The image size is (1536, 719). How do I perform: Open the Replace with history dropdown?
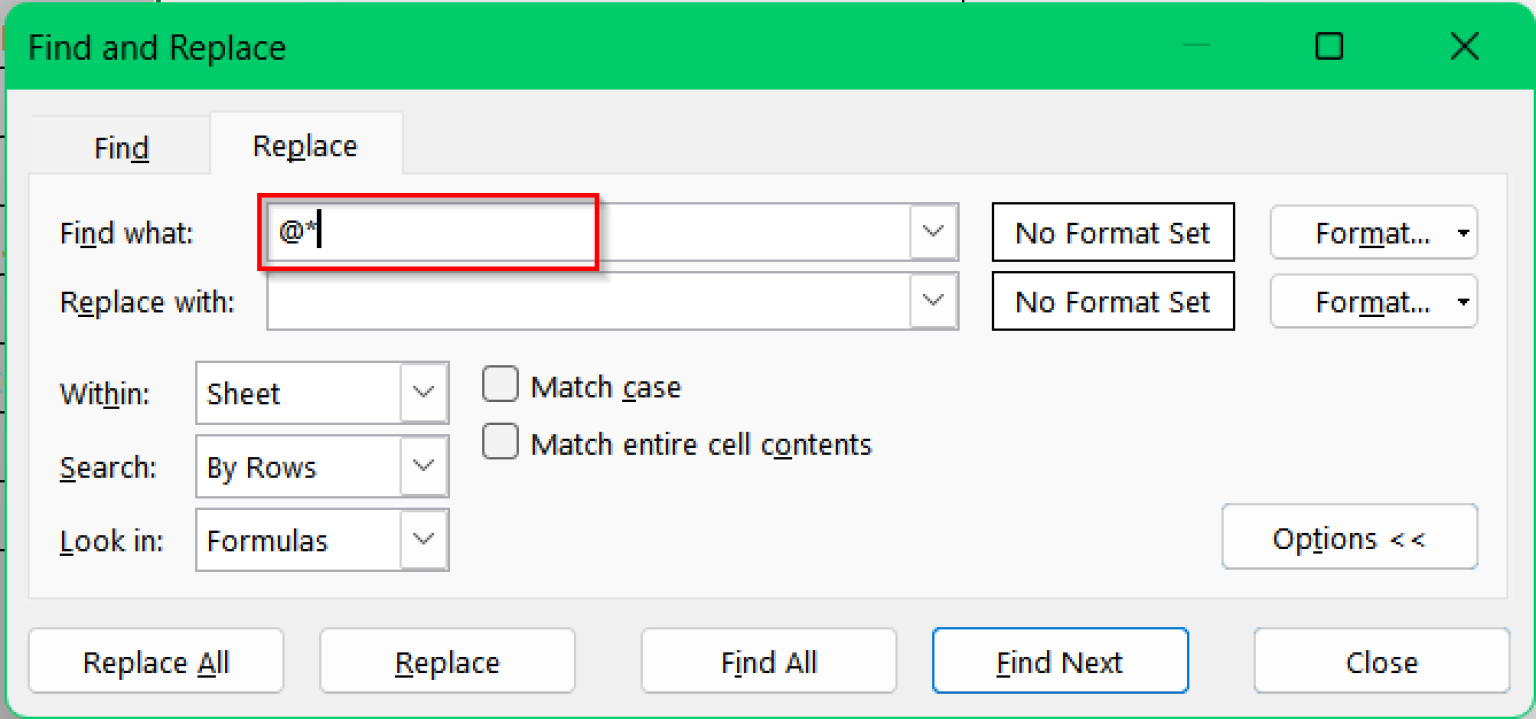pyautogui.click(x=933, y=300)
